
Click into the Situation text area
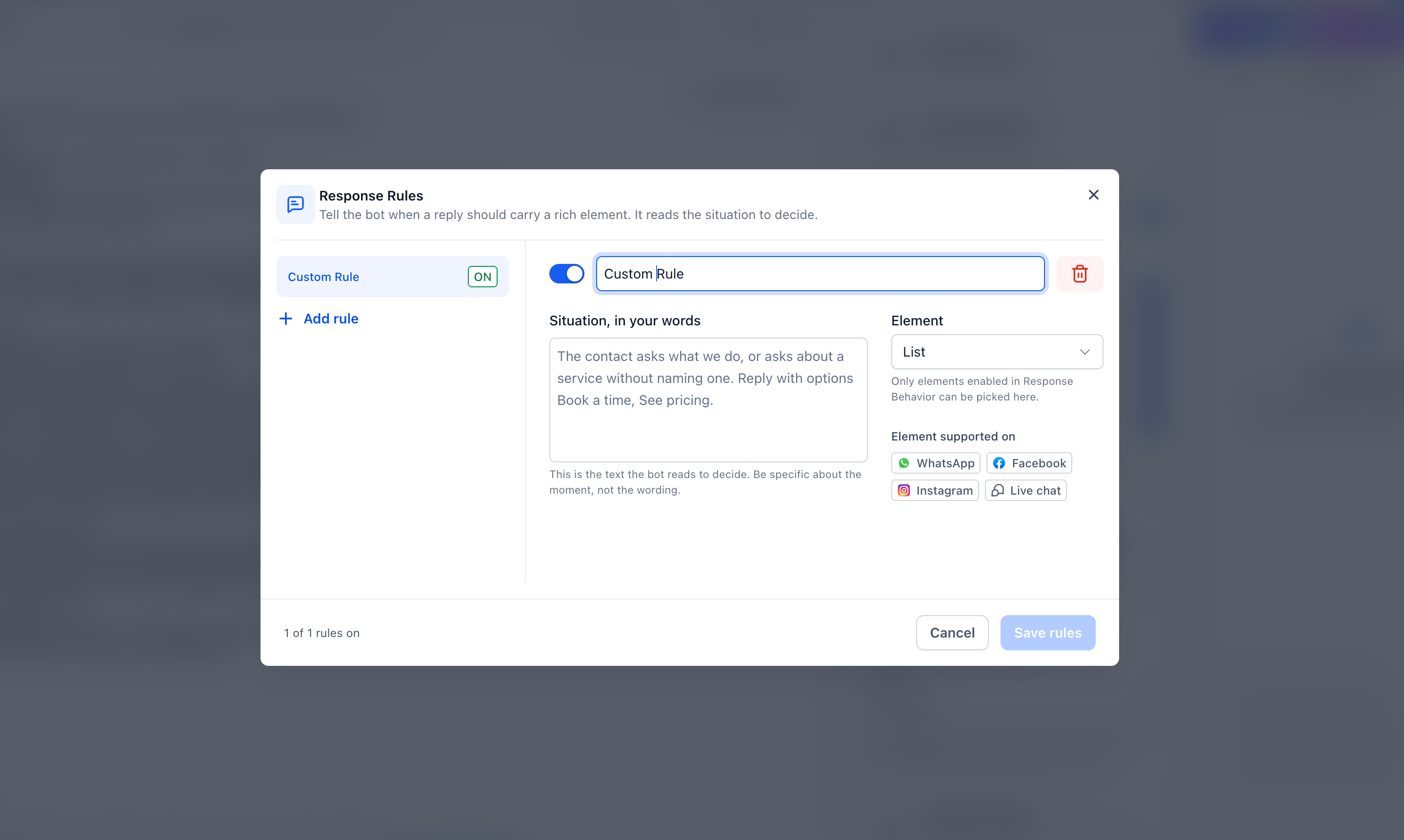708,400
